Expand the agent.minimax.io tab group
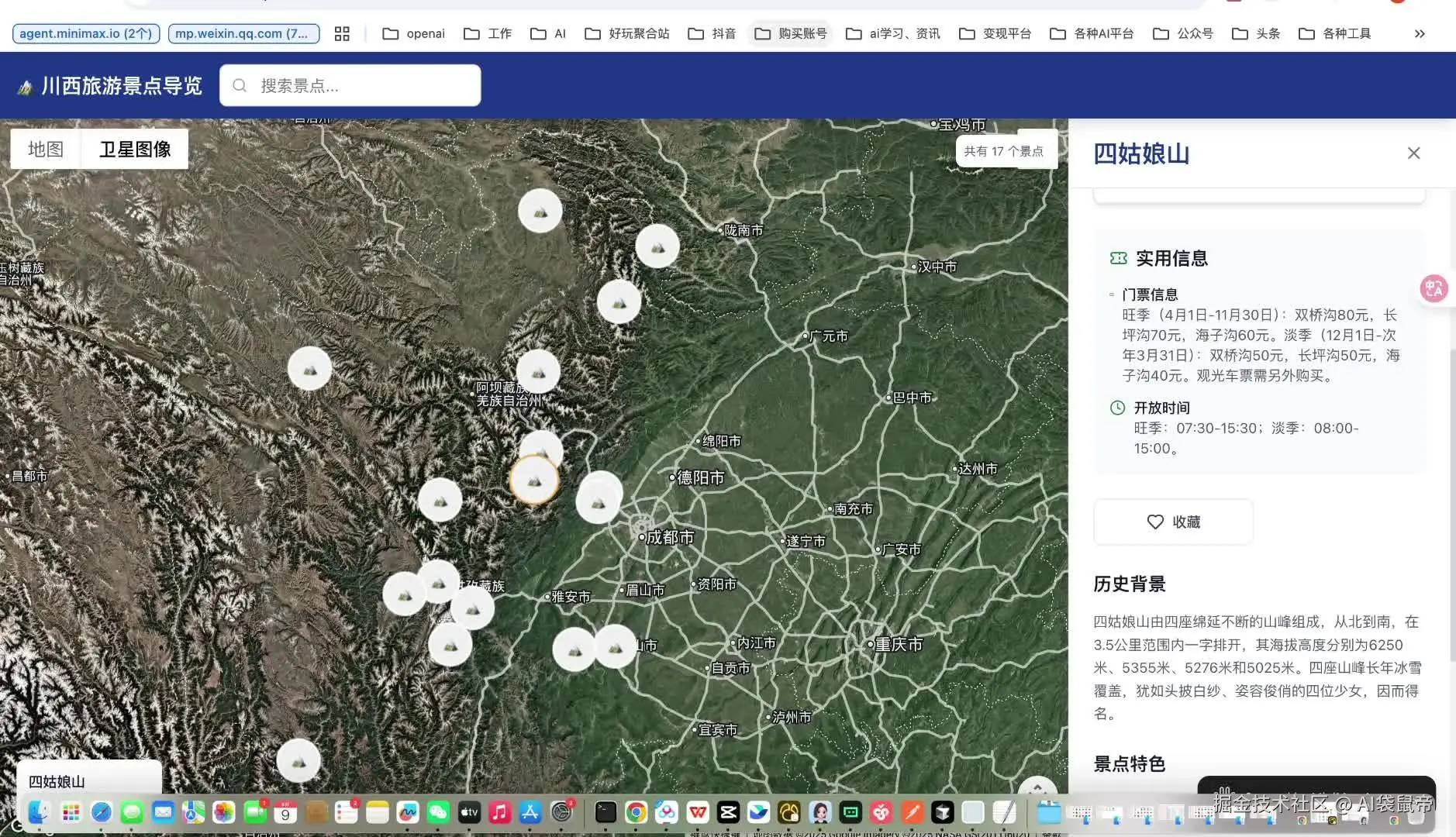Screen dimensions: 1456x837 tap(86, 33)
